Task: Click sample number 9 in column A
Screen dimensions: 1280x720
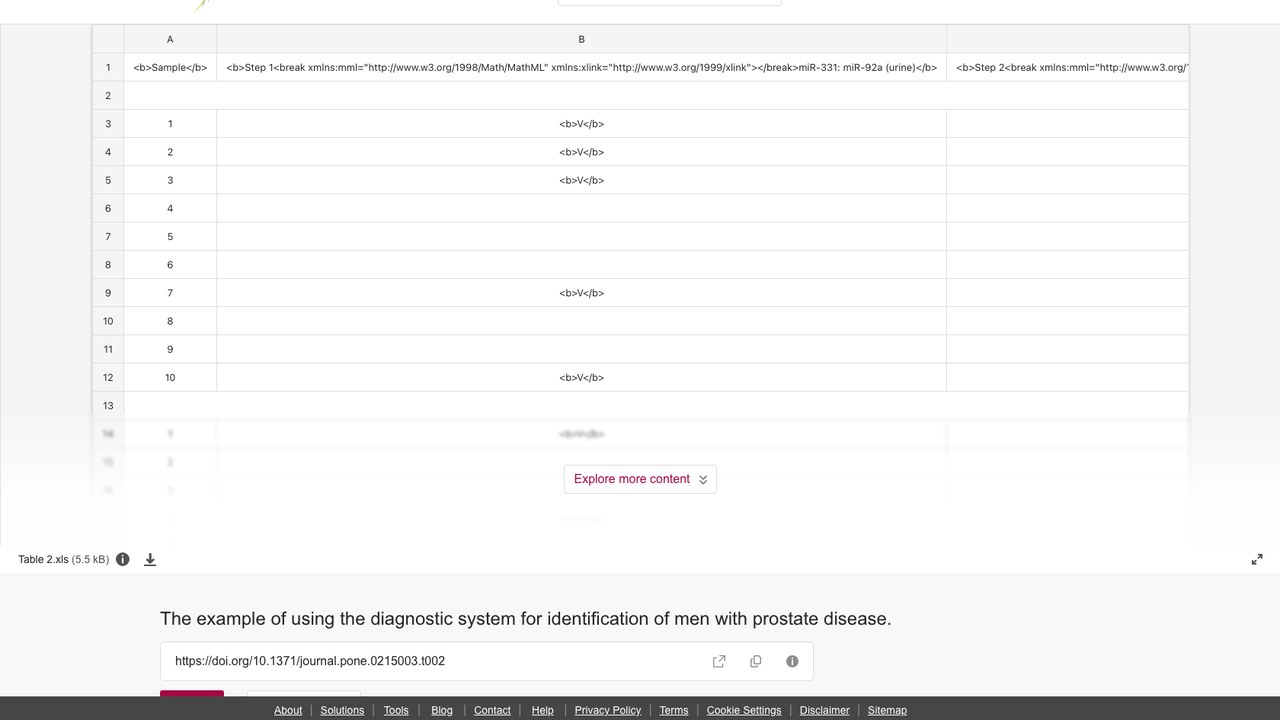Action: [x=170, y=349]
